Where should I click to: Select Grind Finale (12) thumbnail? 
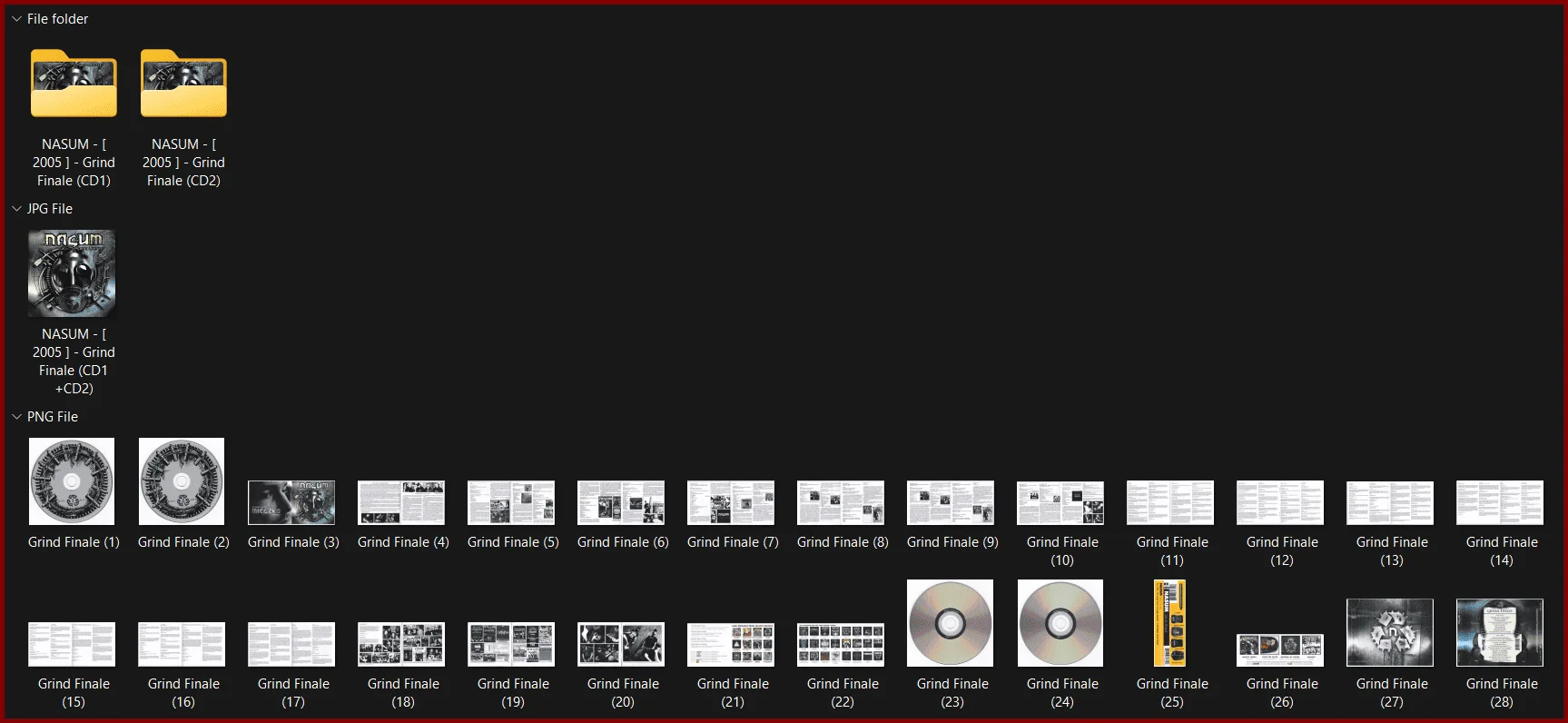pos(1280,502)
